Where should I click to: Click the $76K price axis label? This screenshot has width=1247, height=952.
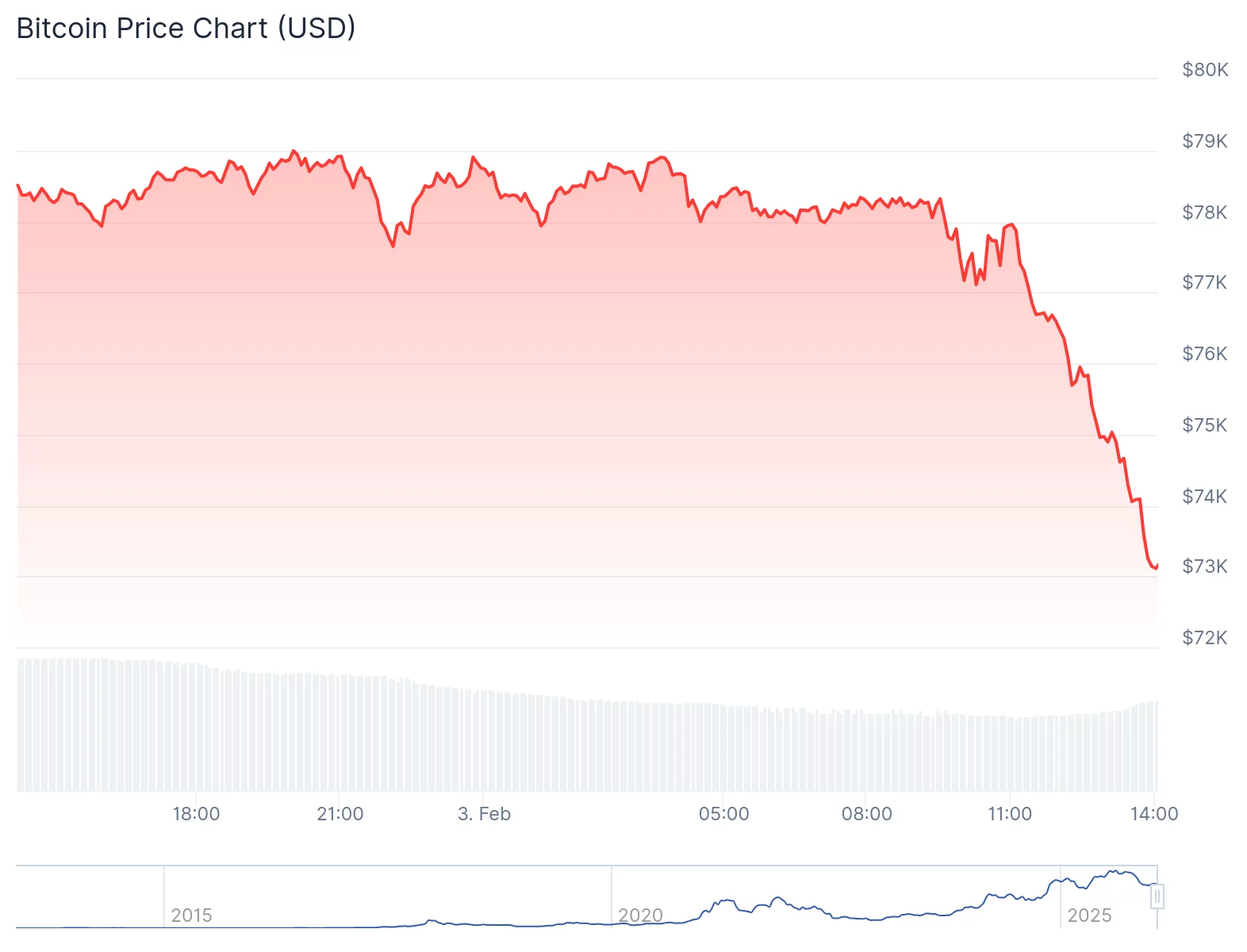pyautogui.click(x=1205, y=354)
